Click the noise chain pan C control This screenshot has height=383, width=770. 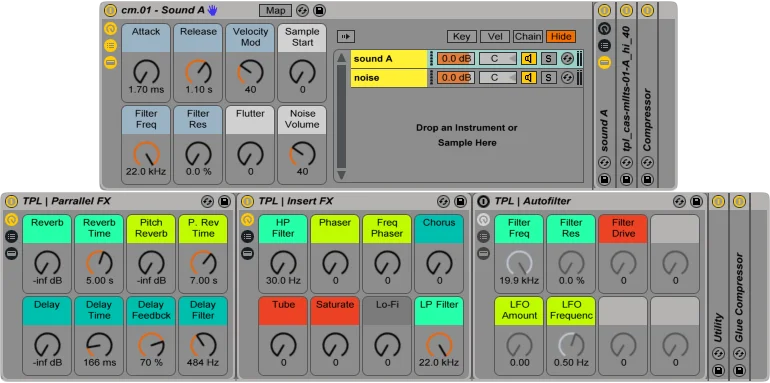498,78
